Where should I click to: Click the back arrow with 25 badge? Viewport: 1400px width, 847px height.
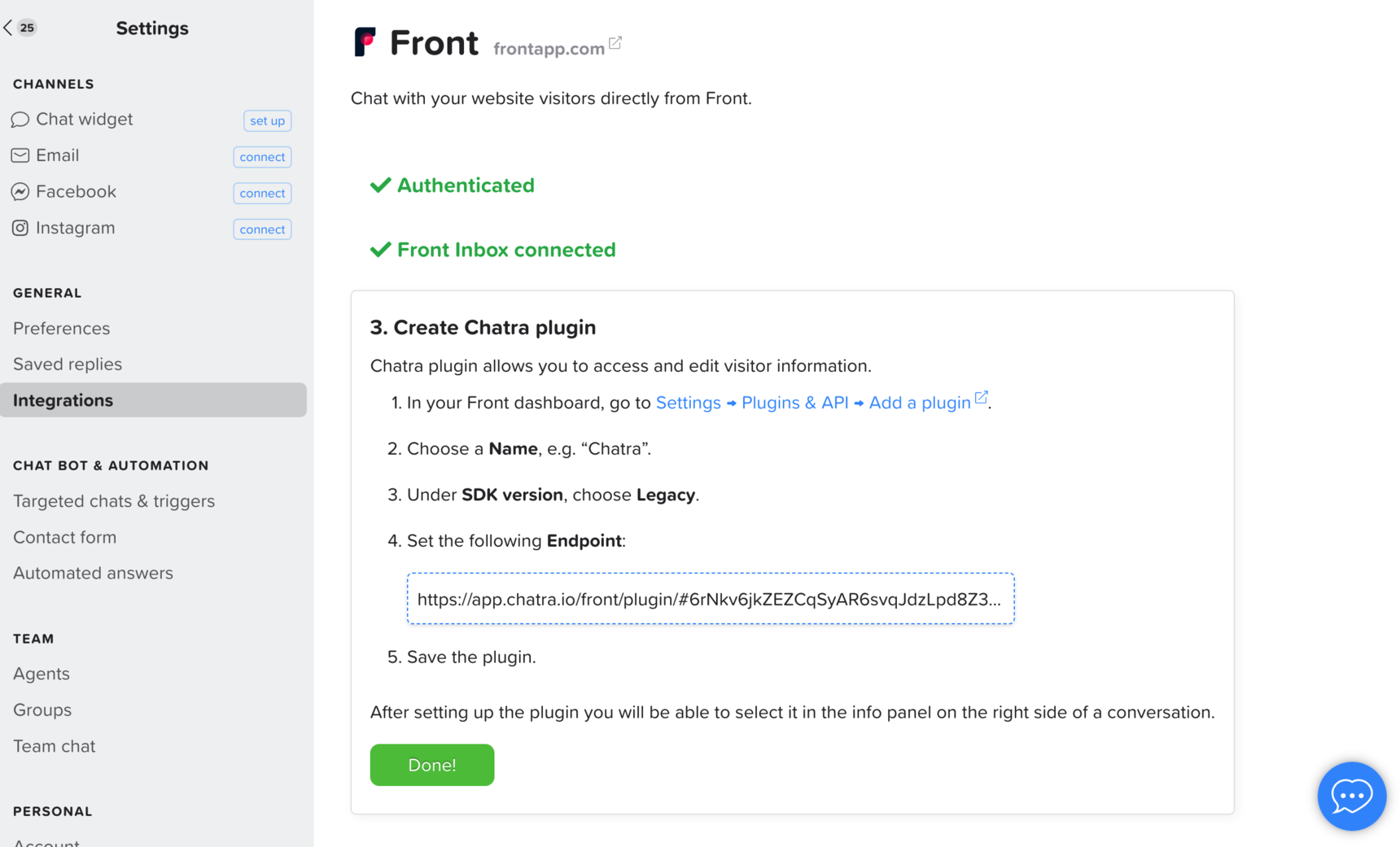pyautogui.click(x=20, y=28)
